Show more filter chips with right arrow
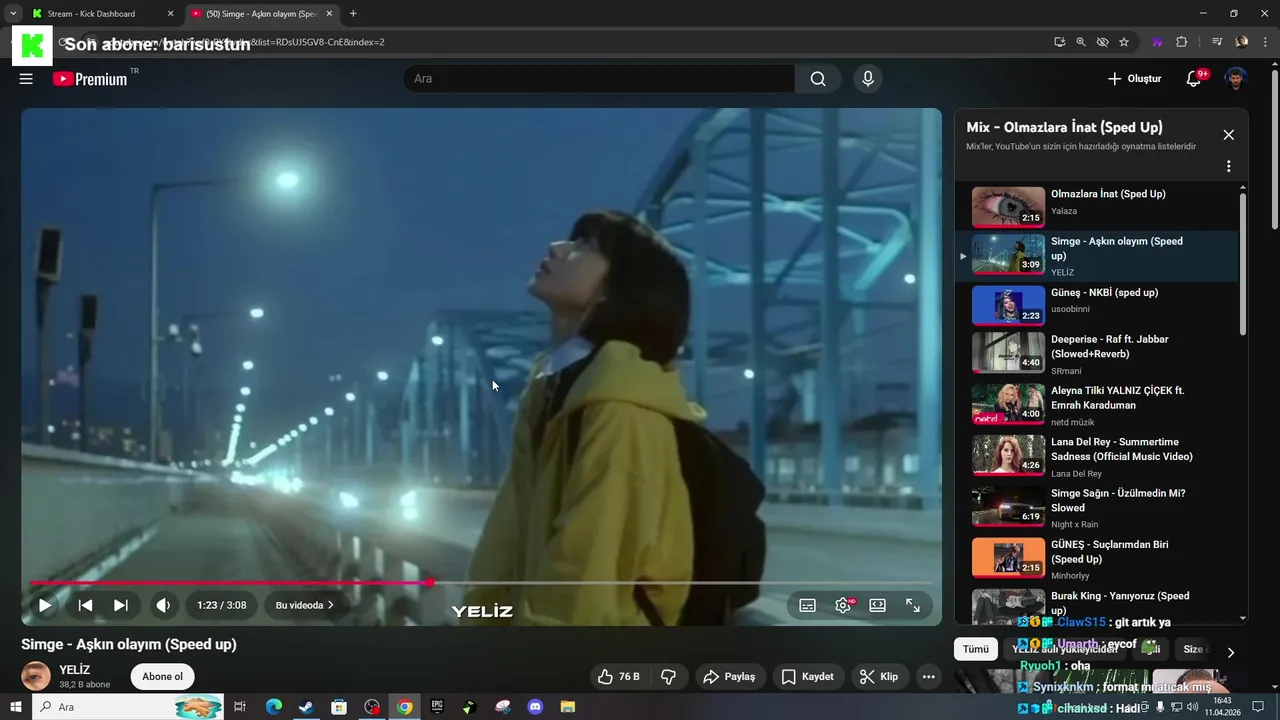Image resolution: width=1280 pixels, height=720 pixels. (x=1231, y=652)
